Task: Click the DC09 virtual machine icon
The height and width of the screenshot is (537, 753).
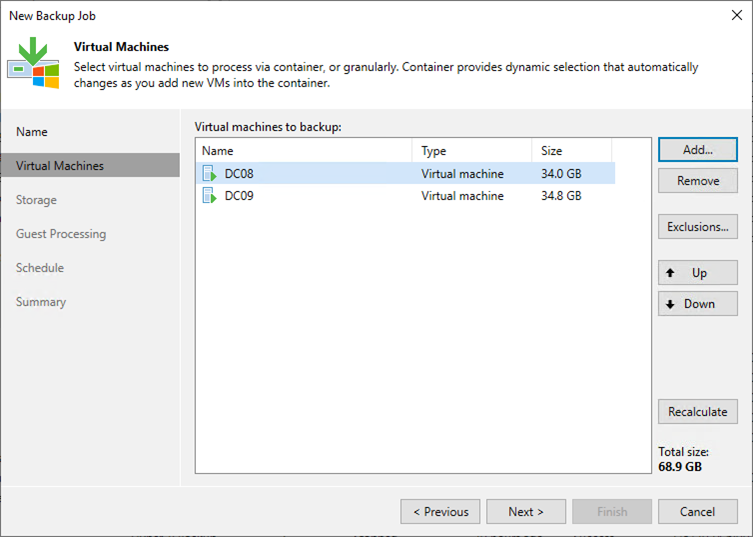Action: [209, 196]
